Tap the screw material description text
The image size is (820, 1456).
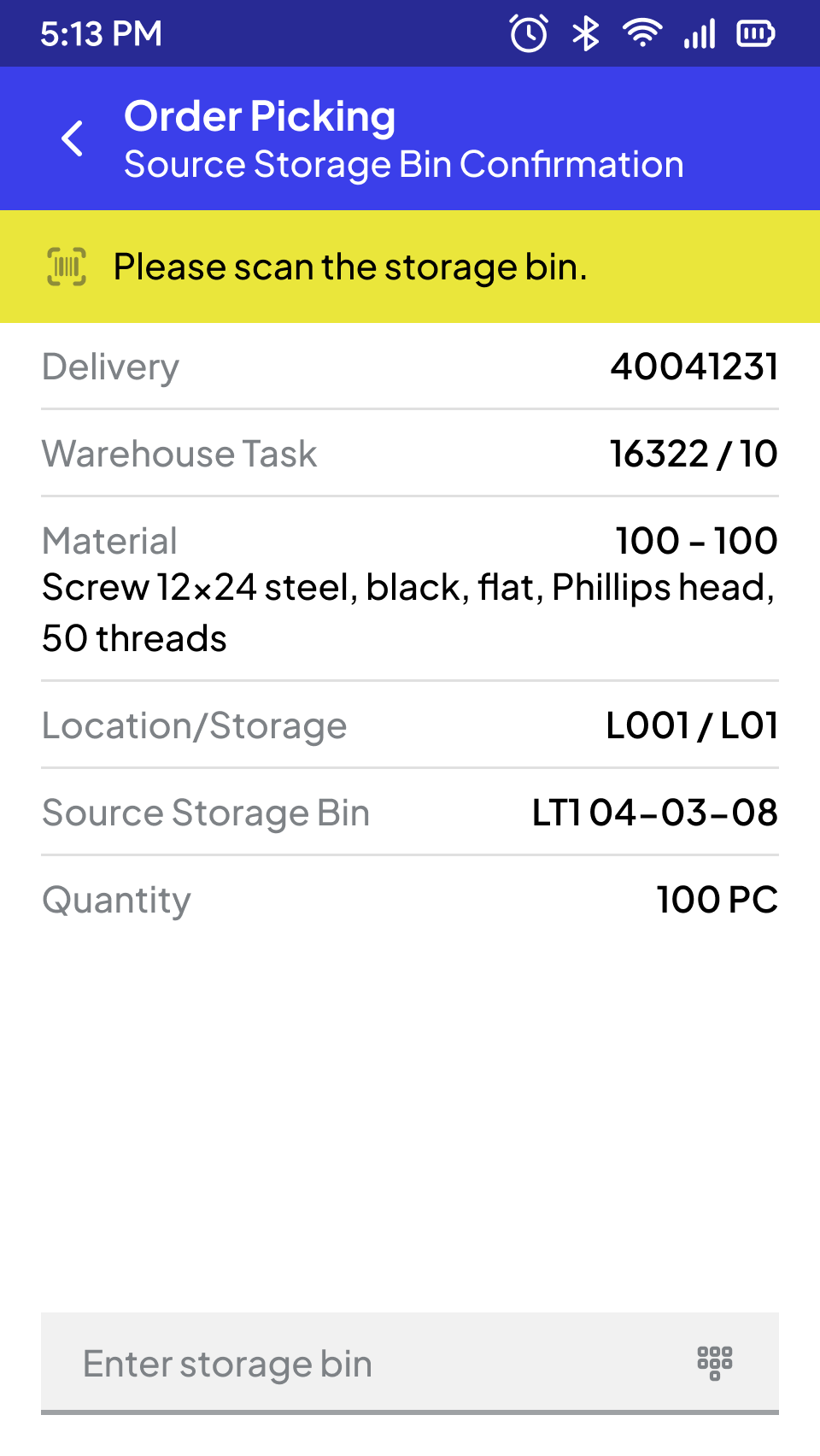click(407, 613)
